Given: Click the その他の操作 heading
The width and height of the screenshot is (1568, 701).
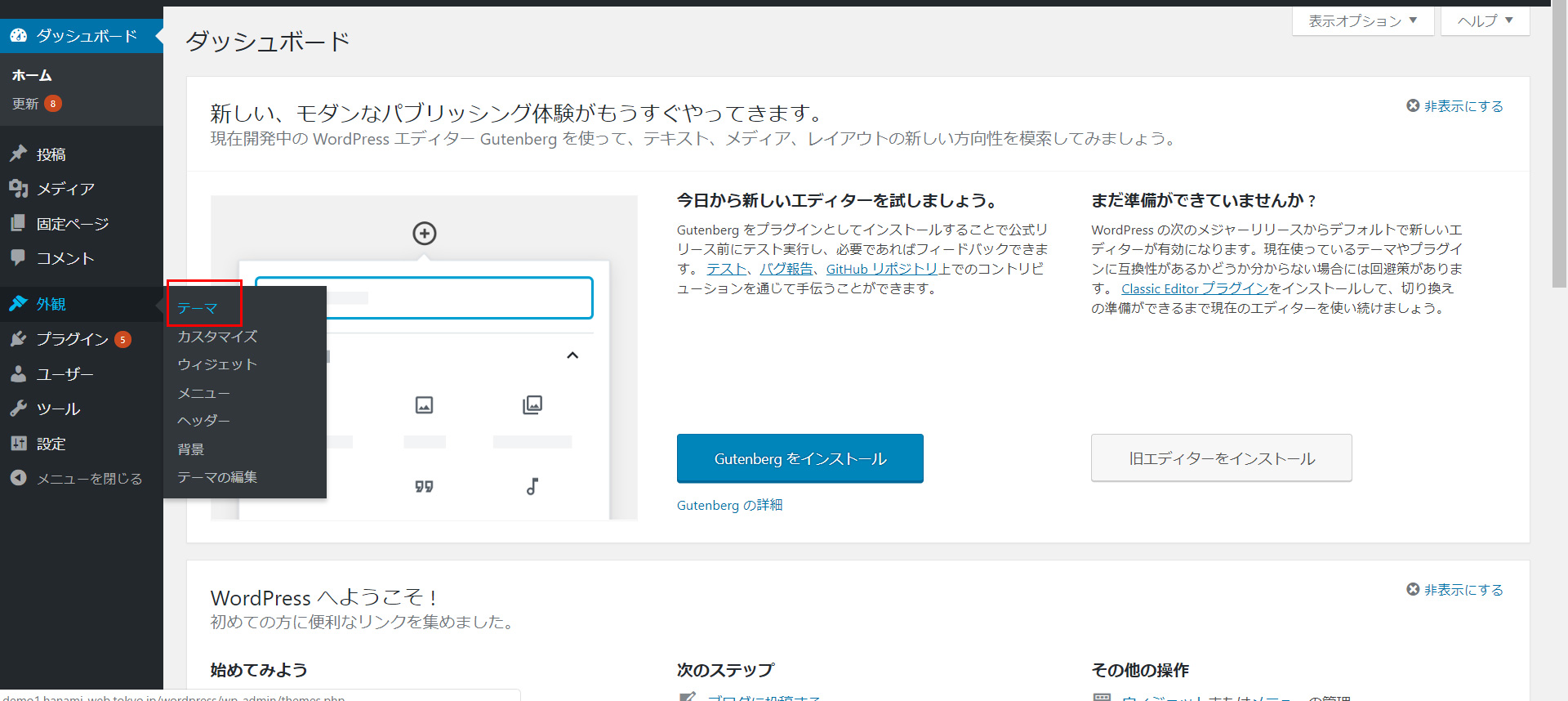Looking at the screenshot, I should pyautogui.click(x=1140, y=670).
